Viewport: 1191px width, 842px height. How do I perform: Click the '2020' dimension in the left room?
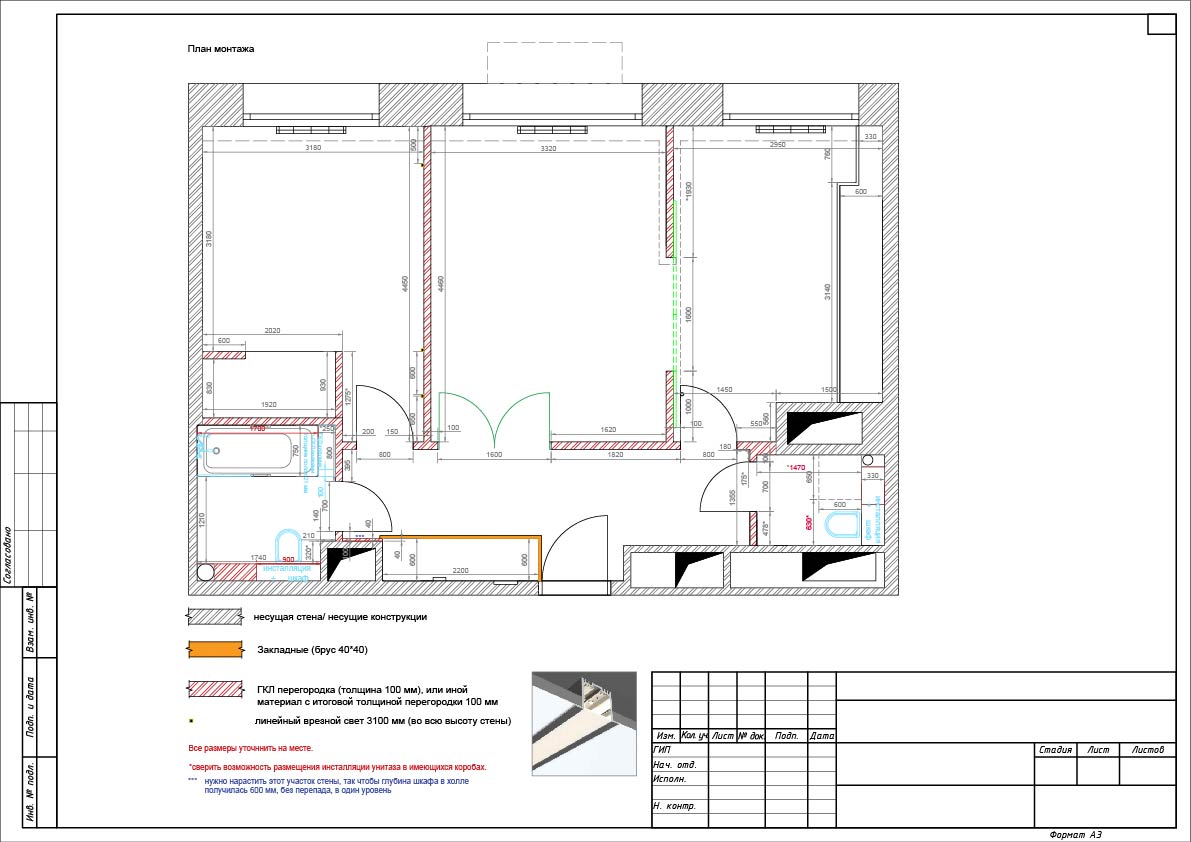272,330
